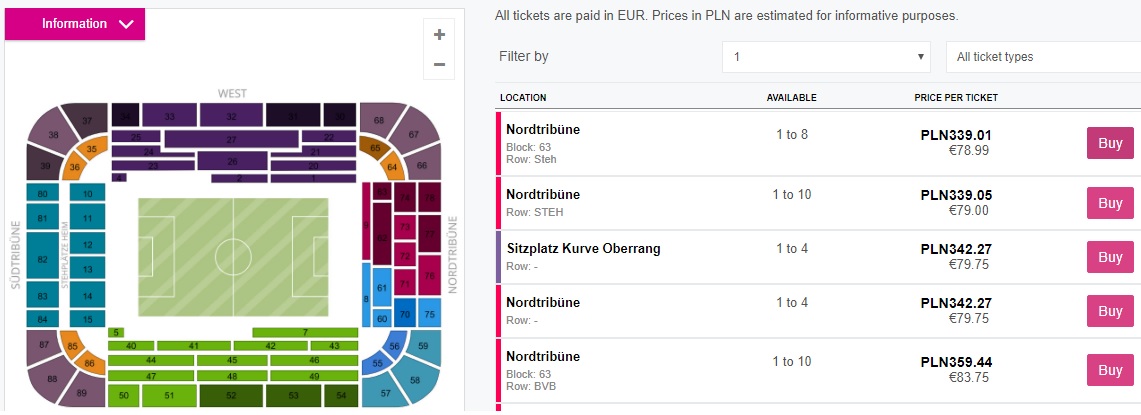Screen dimensions: 1141x415
Task: Open the ticket quantity dropdown
Action: (826, 57)
